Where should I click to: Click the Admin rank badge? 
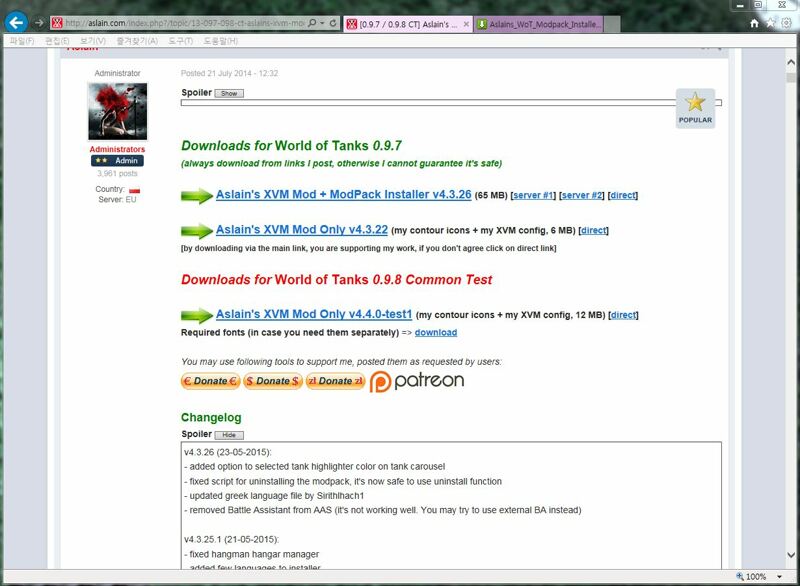point(117,161)
